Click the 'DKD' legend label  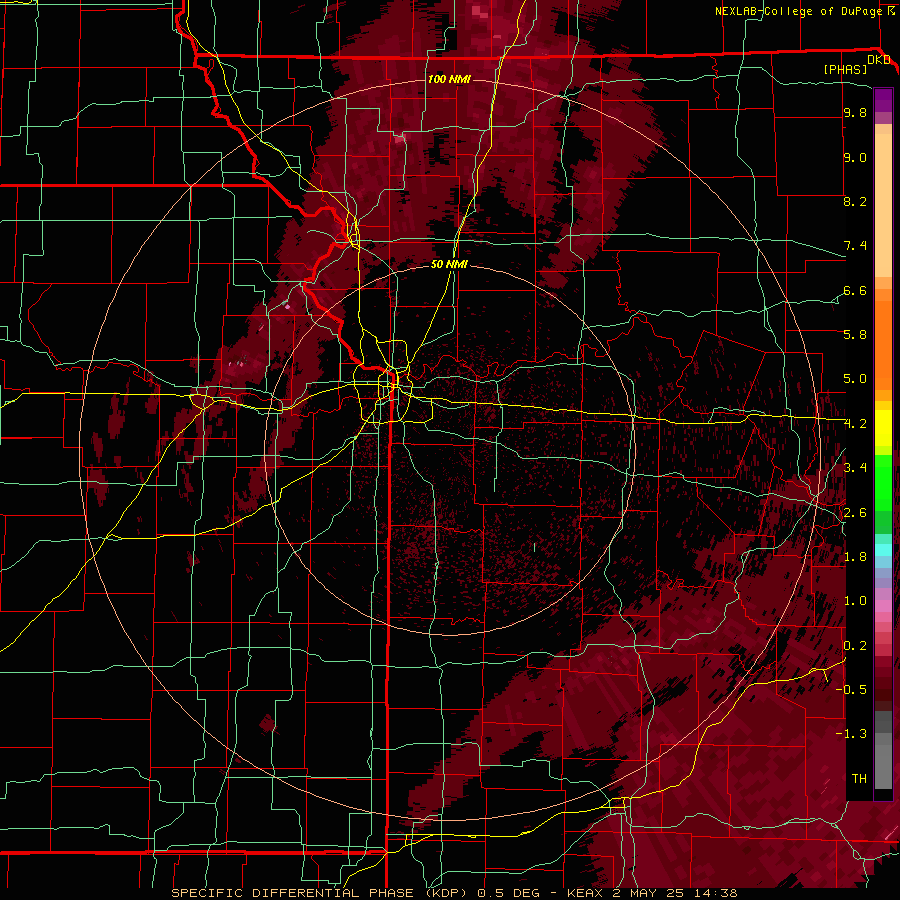pyautogui.click(x=879, y=60)
